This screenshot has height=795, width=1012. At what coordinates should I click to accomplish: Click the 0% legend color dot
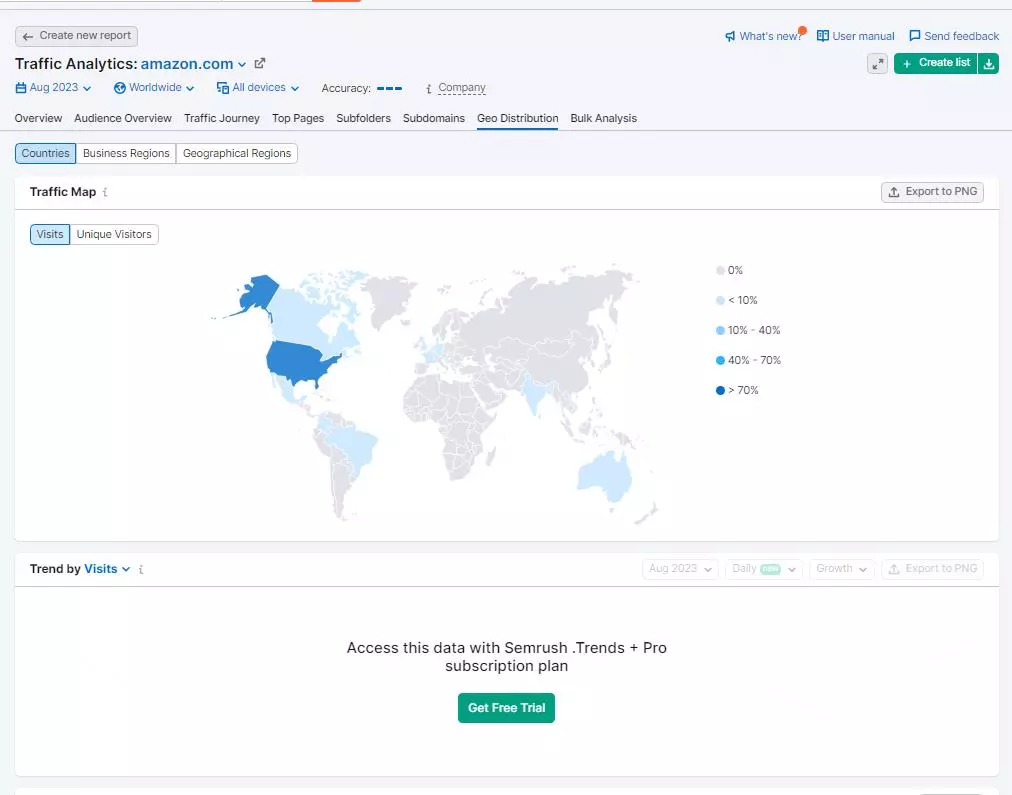click(x=720, y=270)
